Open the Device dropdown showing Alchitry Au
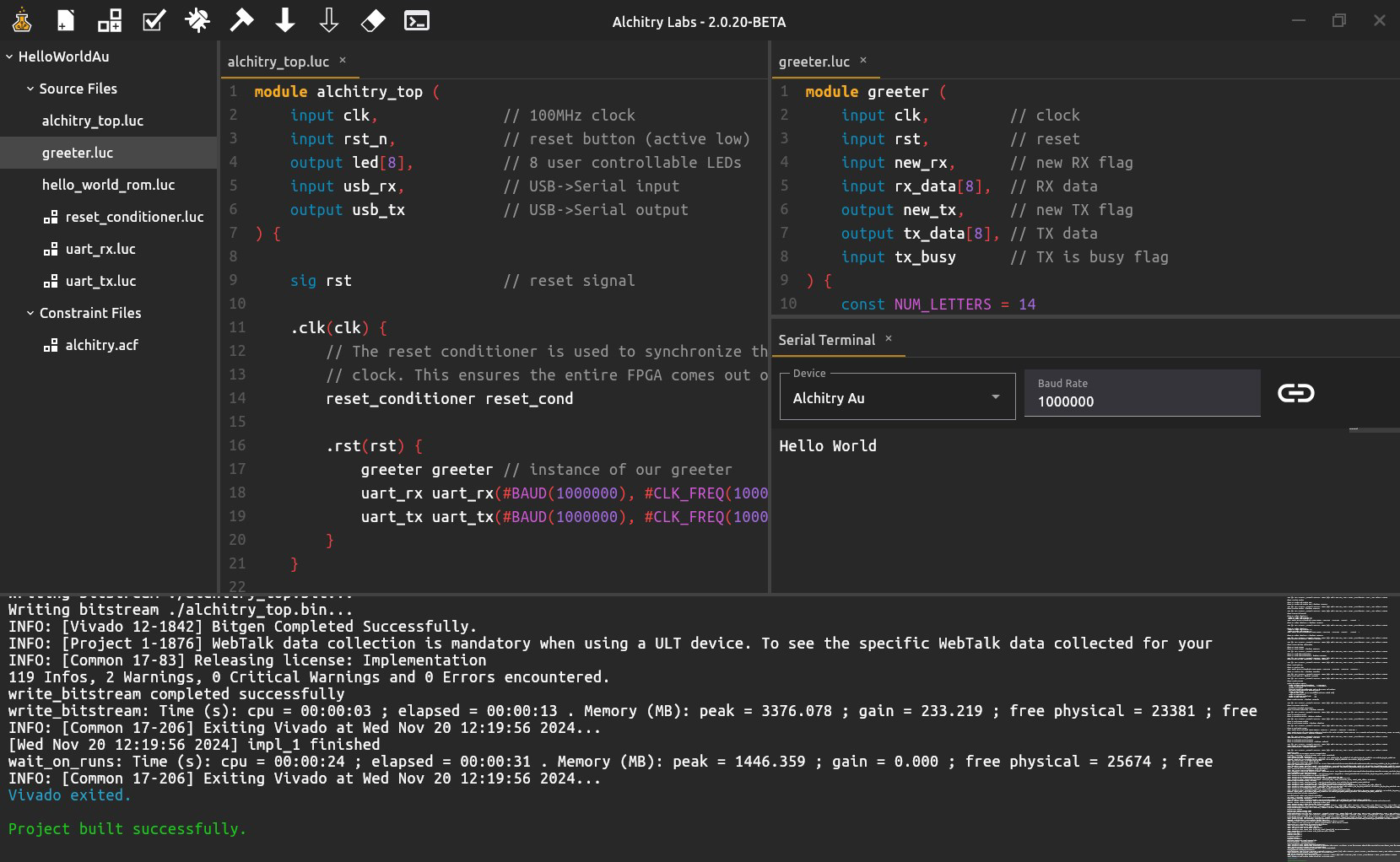The height and width of the screenshot is (862, 1400). (x=897, y=397)
